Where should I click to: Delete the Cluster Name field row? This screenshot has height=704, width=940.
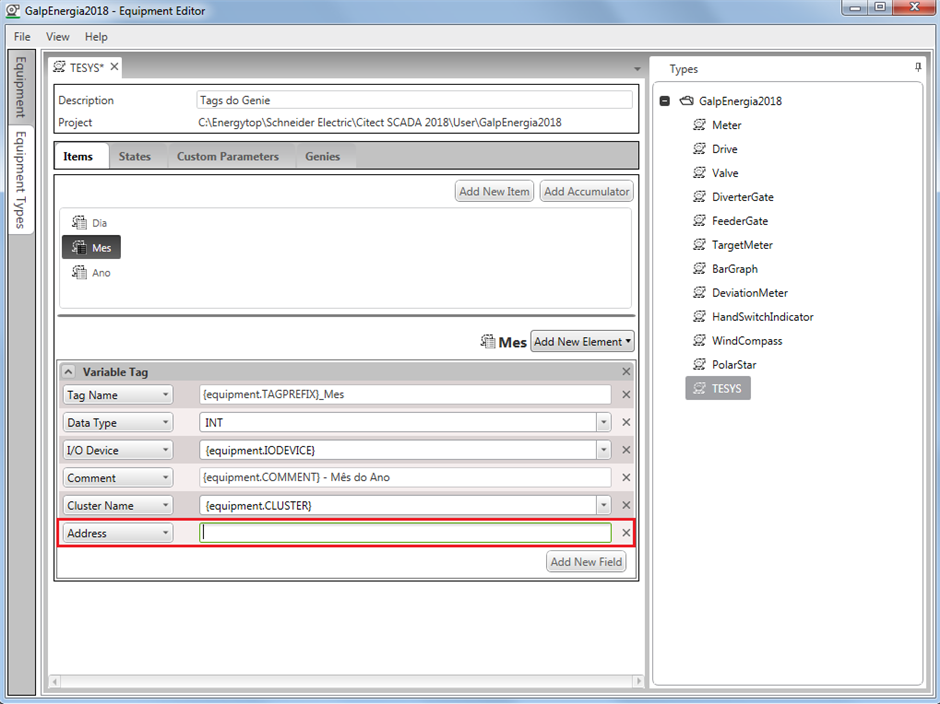pyautogui.click(x=626, y=505)
